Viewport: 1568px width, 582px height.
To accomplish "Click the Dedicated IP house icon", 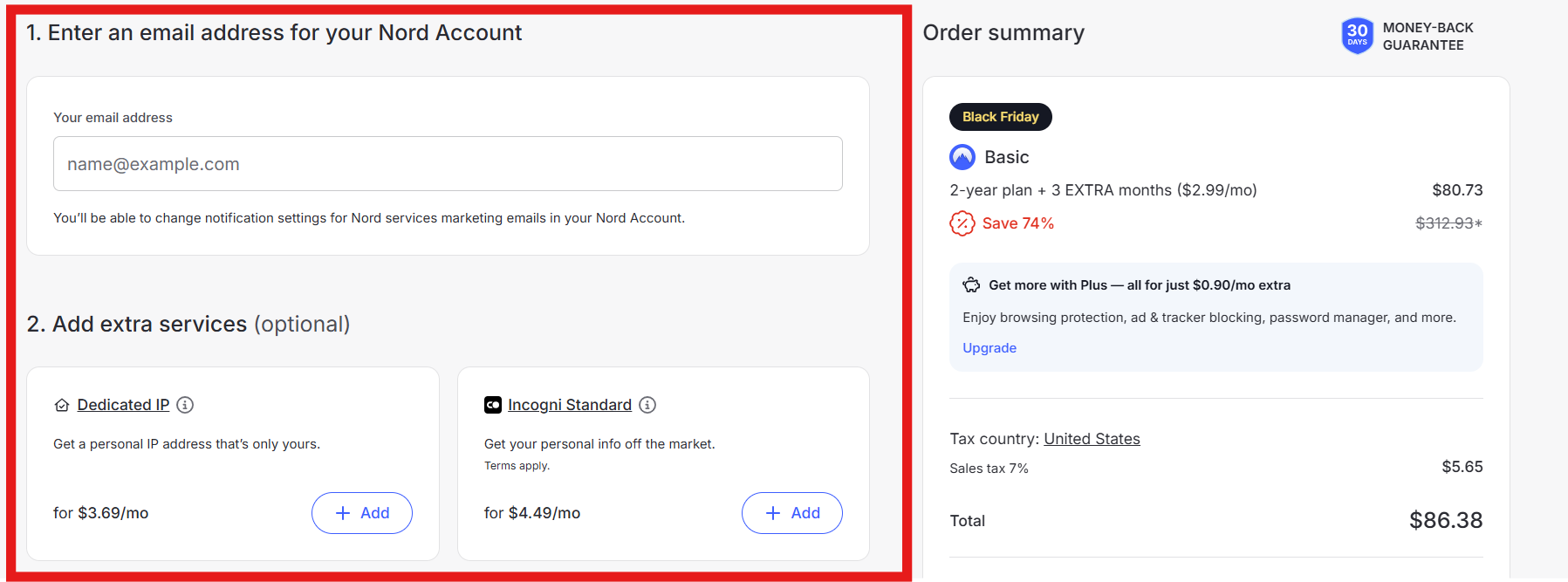I will point(62,405).
